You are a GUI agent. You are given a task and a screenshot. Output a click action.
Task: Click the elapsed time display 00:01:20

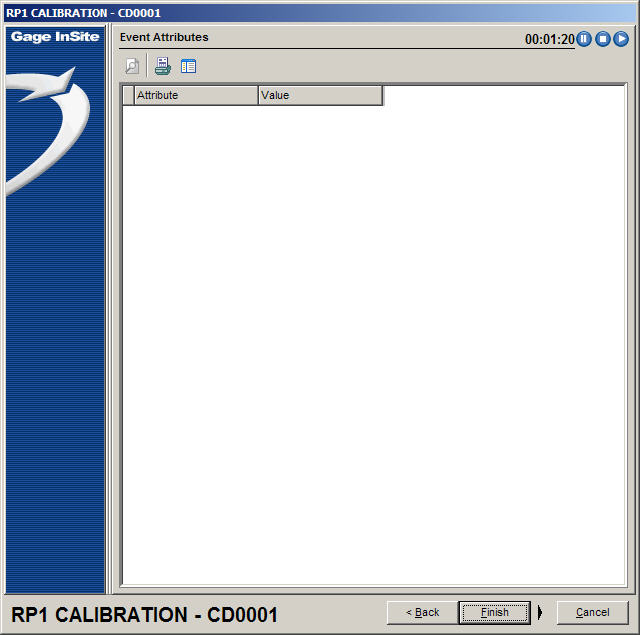(549, 40)
